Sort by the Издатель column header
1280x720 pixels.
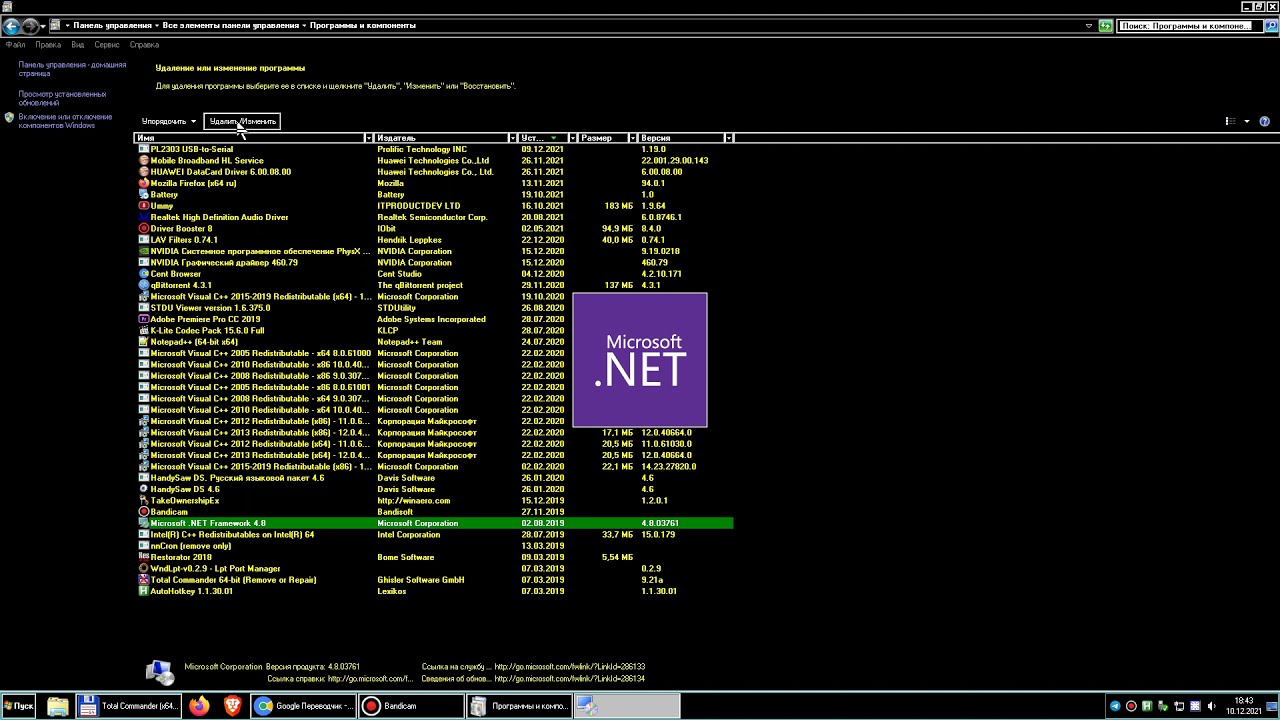pyautogui.click(x=441, y=138)
